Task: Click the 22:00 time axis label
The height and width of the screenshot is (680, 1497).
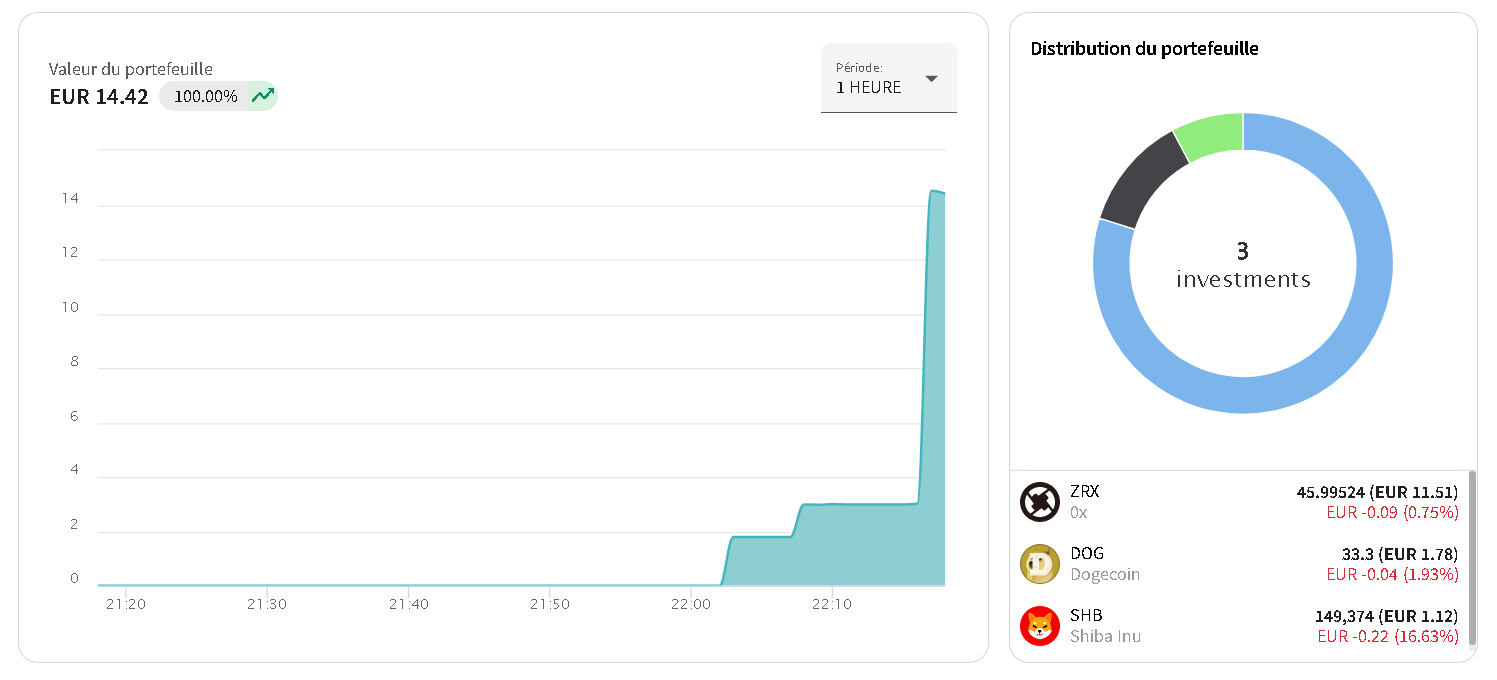Action: 691,604
